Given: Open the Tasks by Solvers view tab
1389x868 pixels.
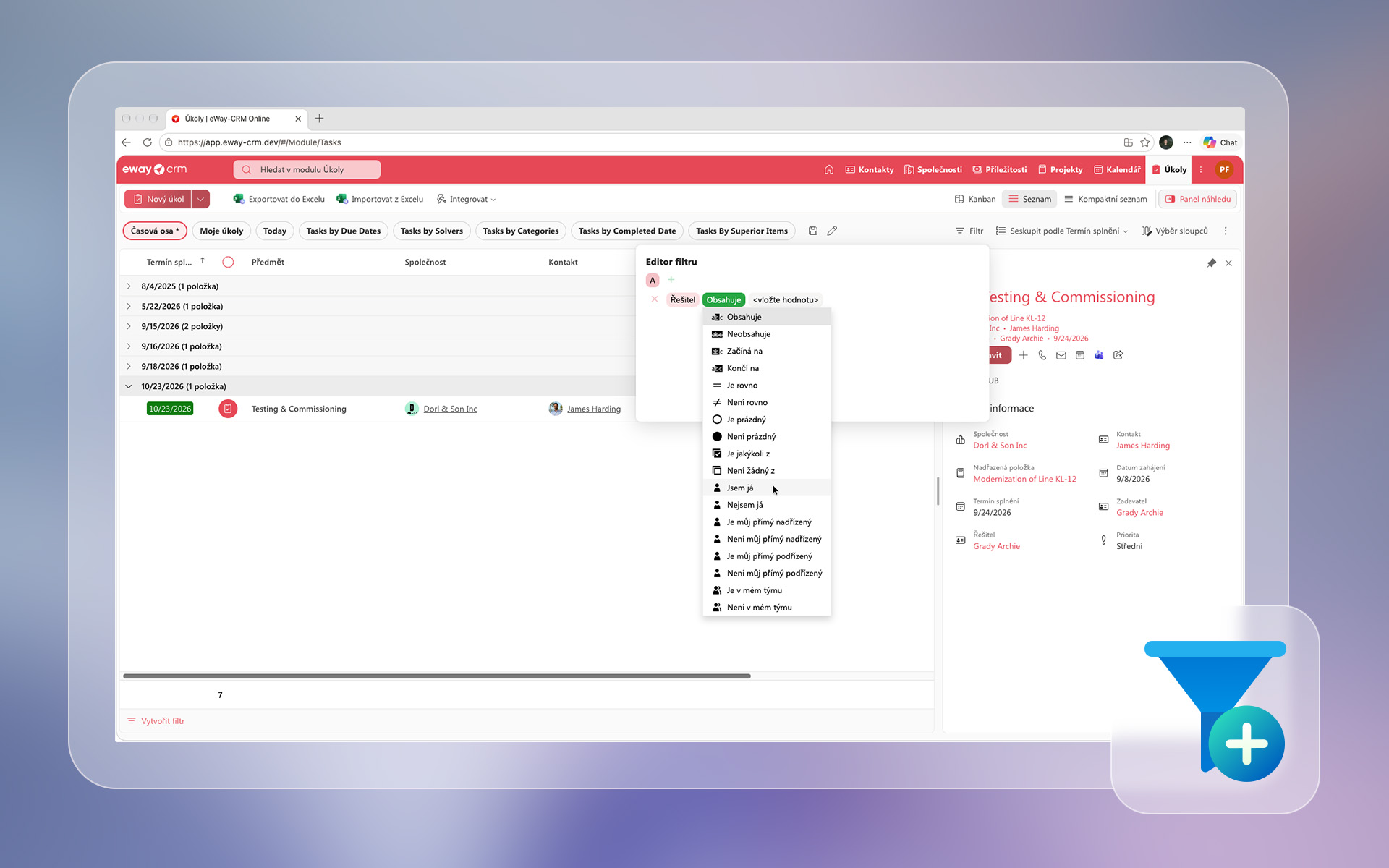Looking at the screenshot, I should point(431,231).
